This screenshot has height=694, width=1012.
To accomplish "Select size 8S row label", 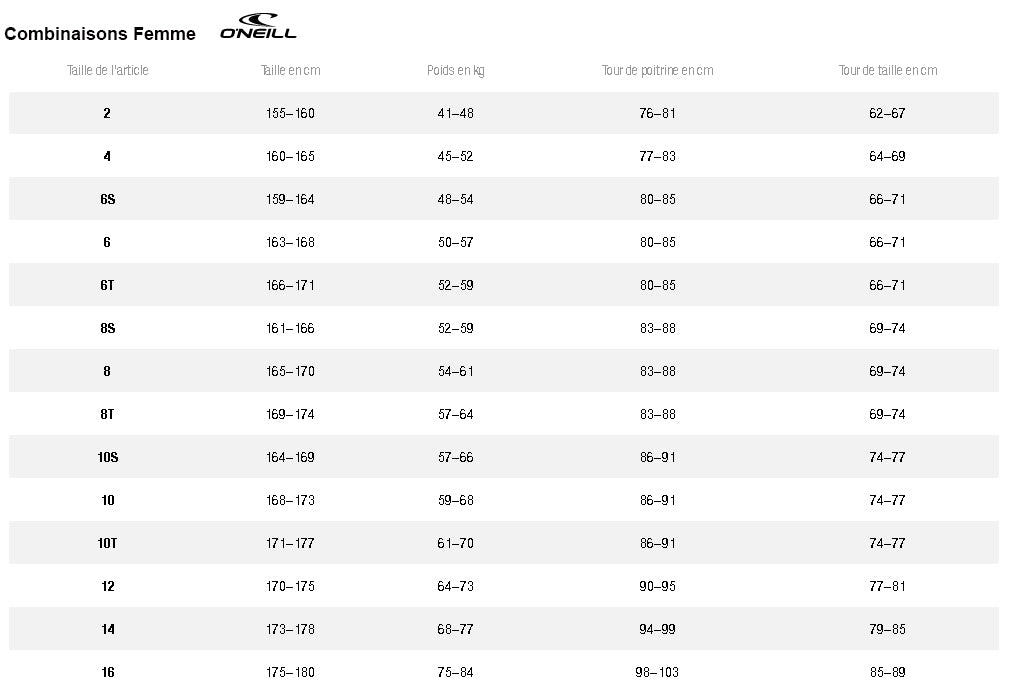I will point(108,329).
